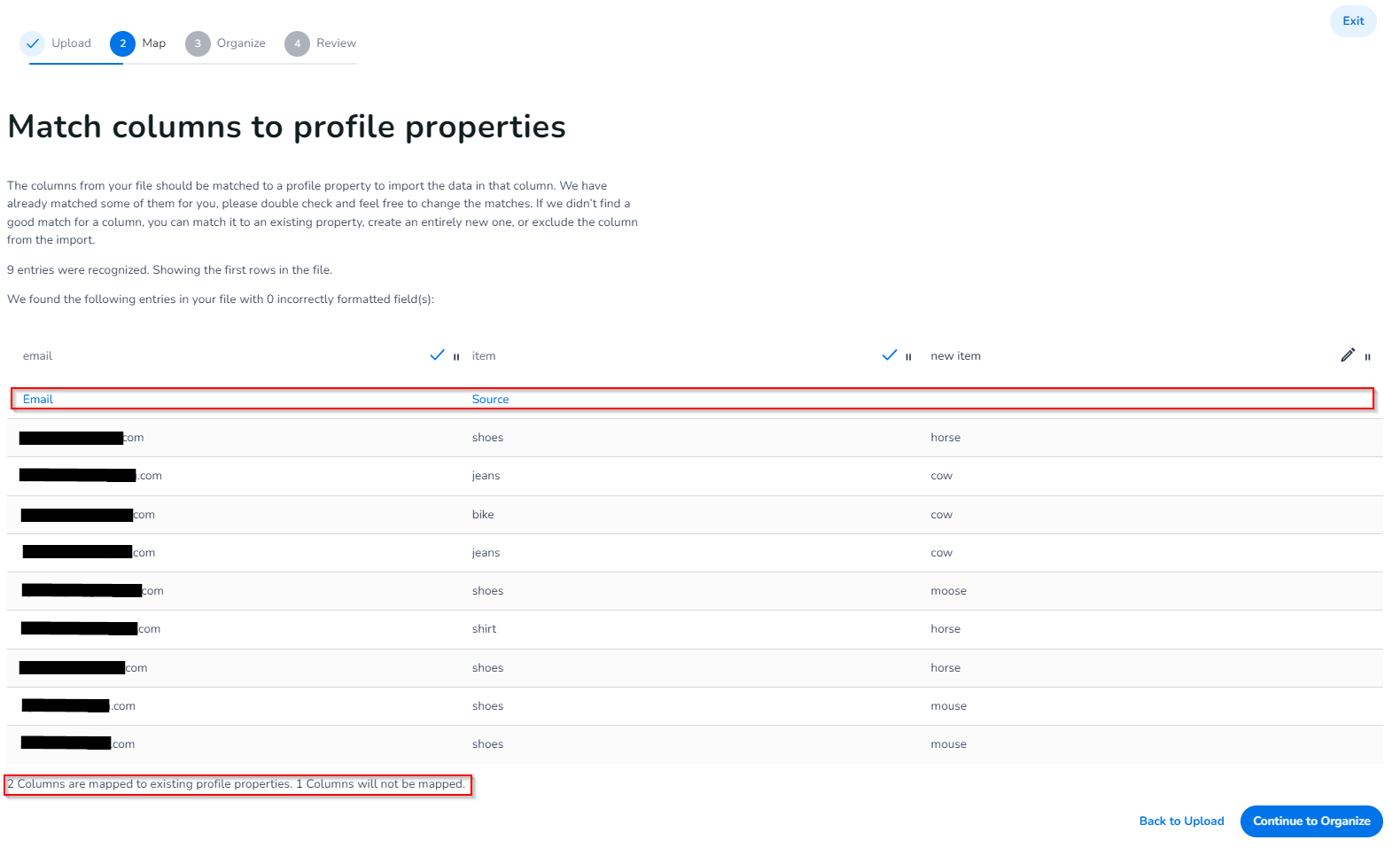Click the pencil edit icon for new item column
Viewport: 1400px width, 848px height.
[x=1348, y=355]
